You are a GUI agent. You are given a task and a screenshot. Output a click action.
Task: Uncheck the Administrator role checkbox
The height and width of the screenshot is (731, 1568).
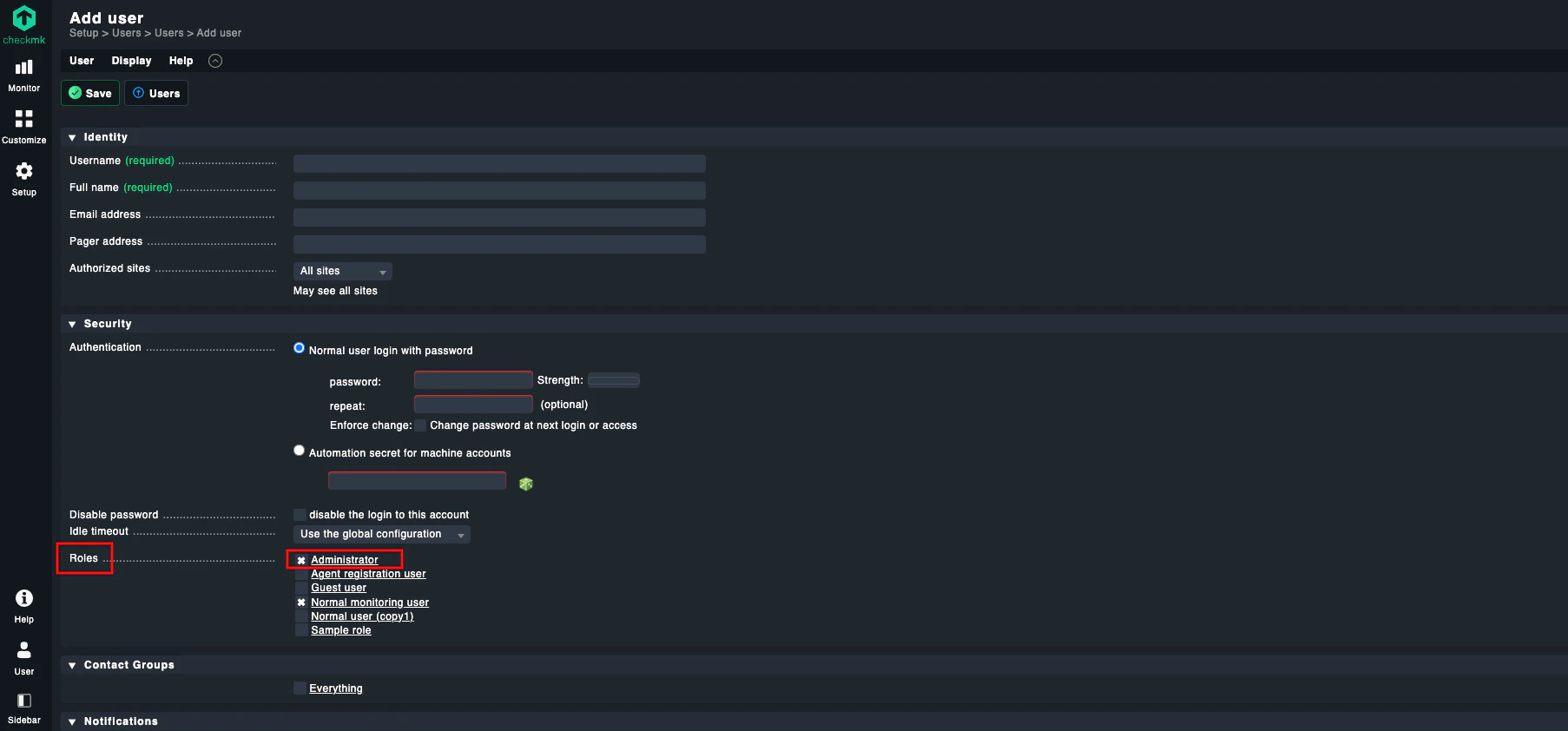tap(301, 560)
